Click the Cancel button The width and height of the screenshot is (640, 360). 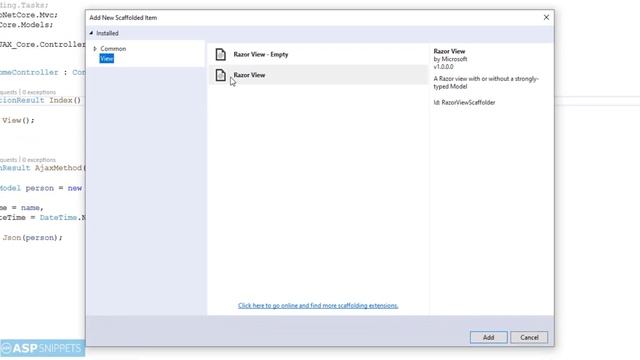529,338
